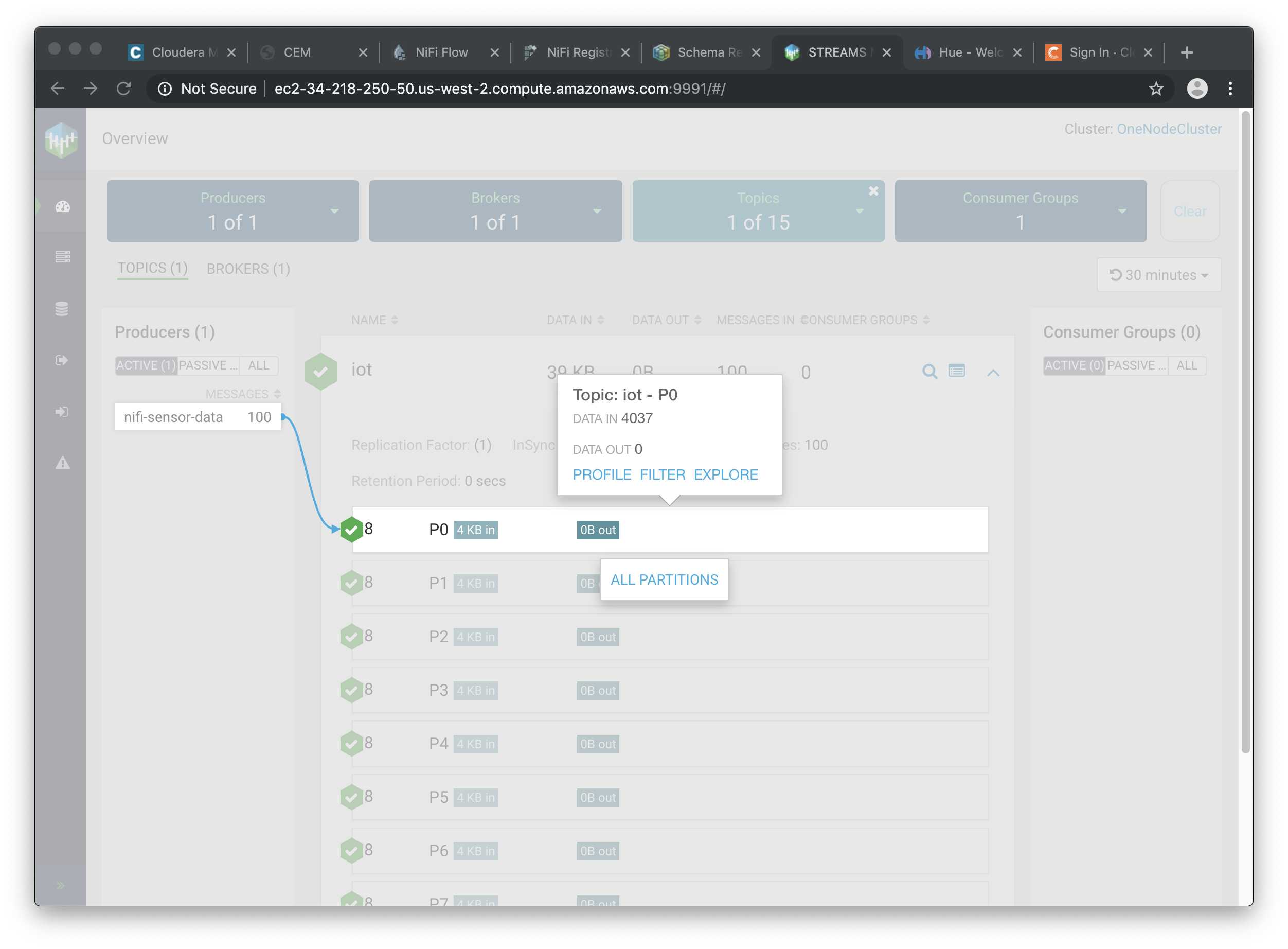Switch to the BROKERS (1) tab
Image resolution: width=1288 pixels, height=949 pixels.
pos(248,269)
